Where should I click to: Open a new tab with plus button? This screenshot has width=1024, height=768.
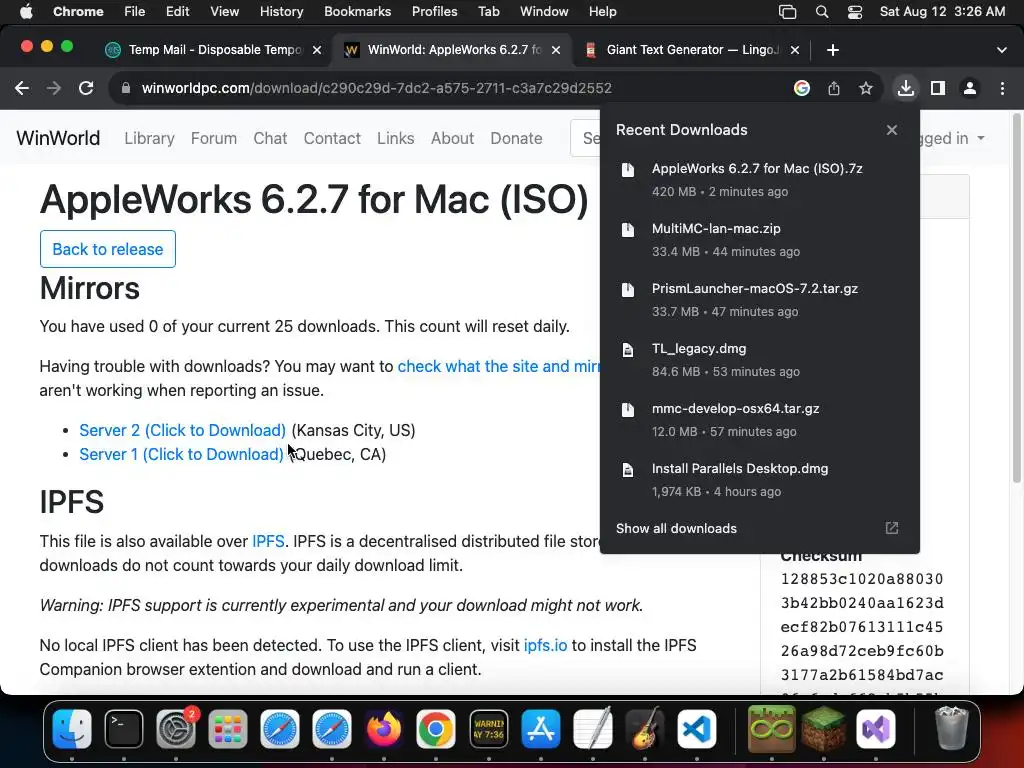(x=833, y=50)
